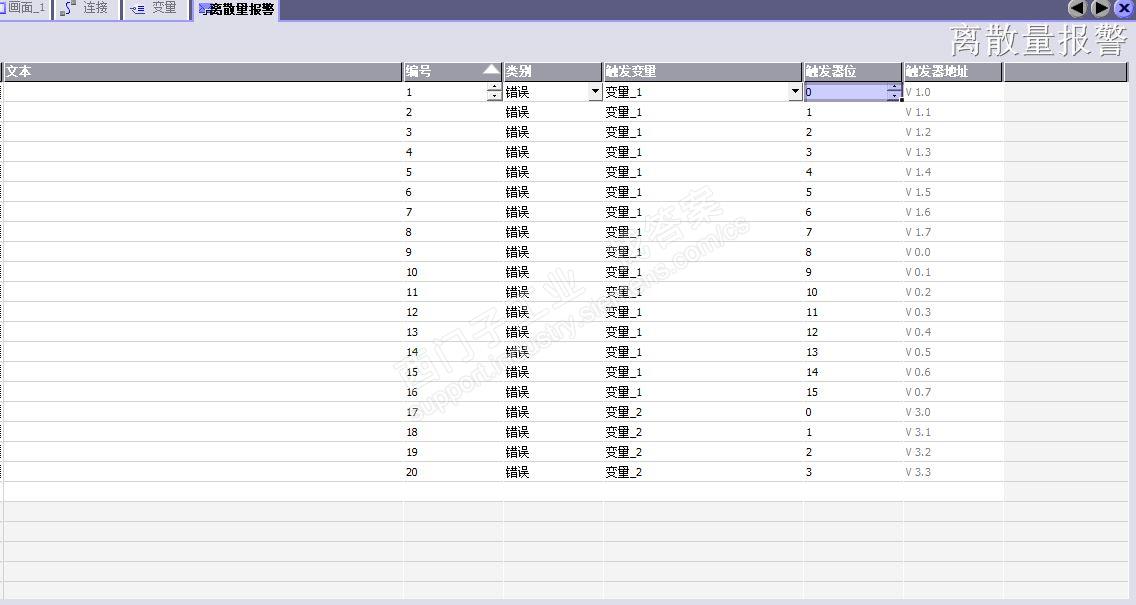Click the 变量_1 cell in row 4

703,152
